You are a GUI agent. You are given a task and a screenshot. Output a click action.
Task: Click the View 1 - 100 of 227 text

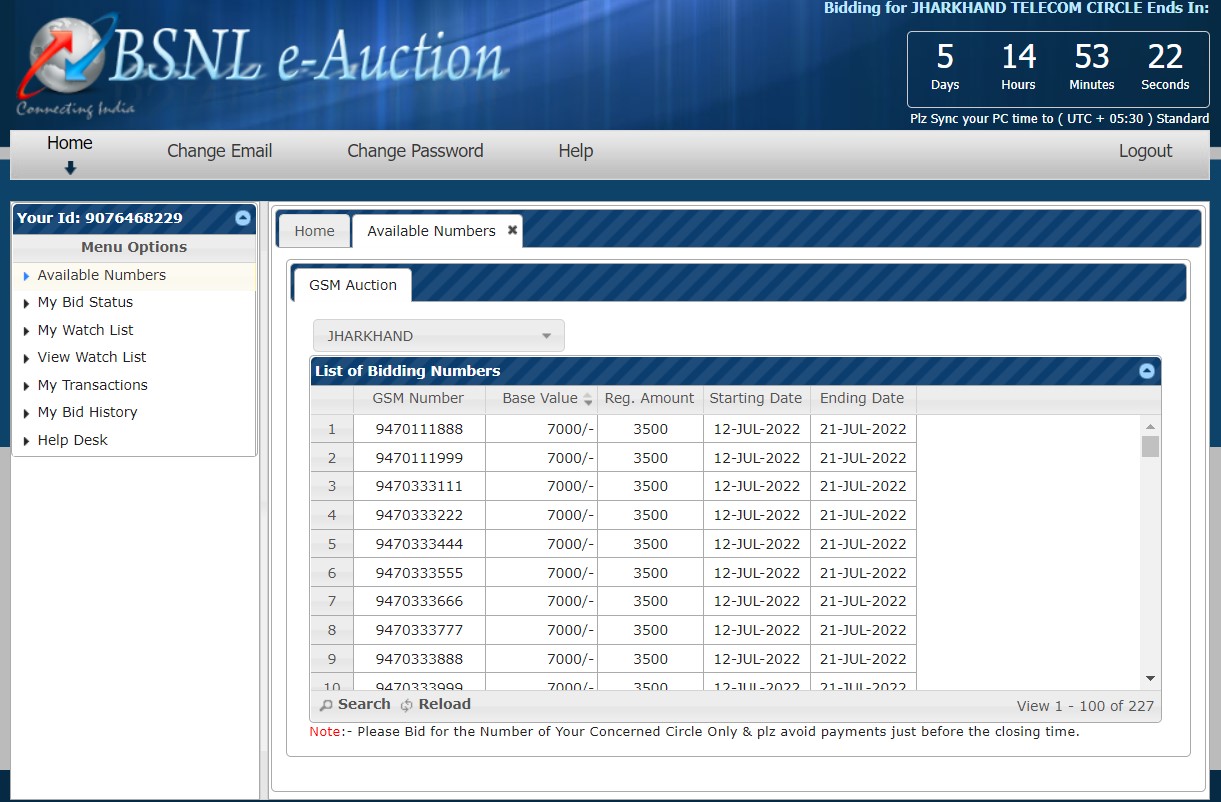pos(1085,706)
